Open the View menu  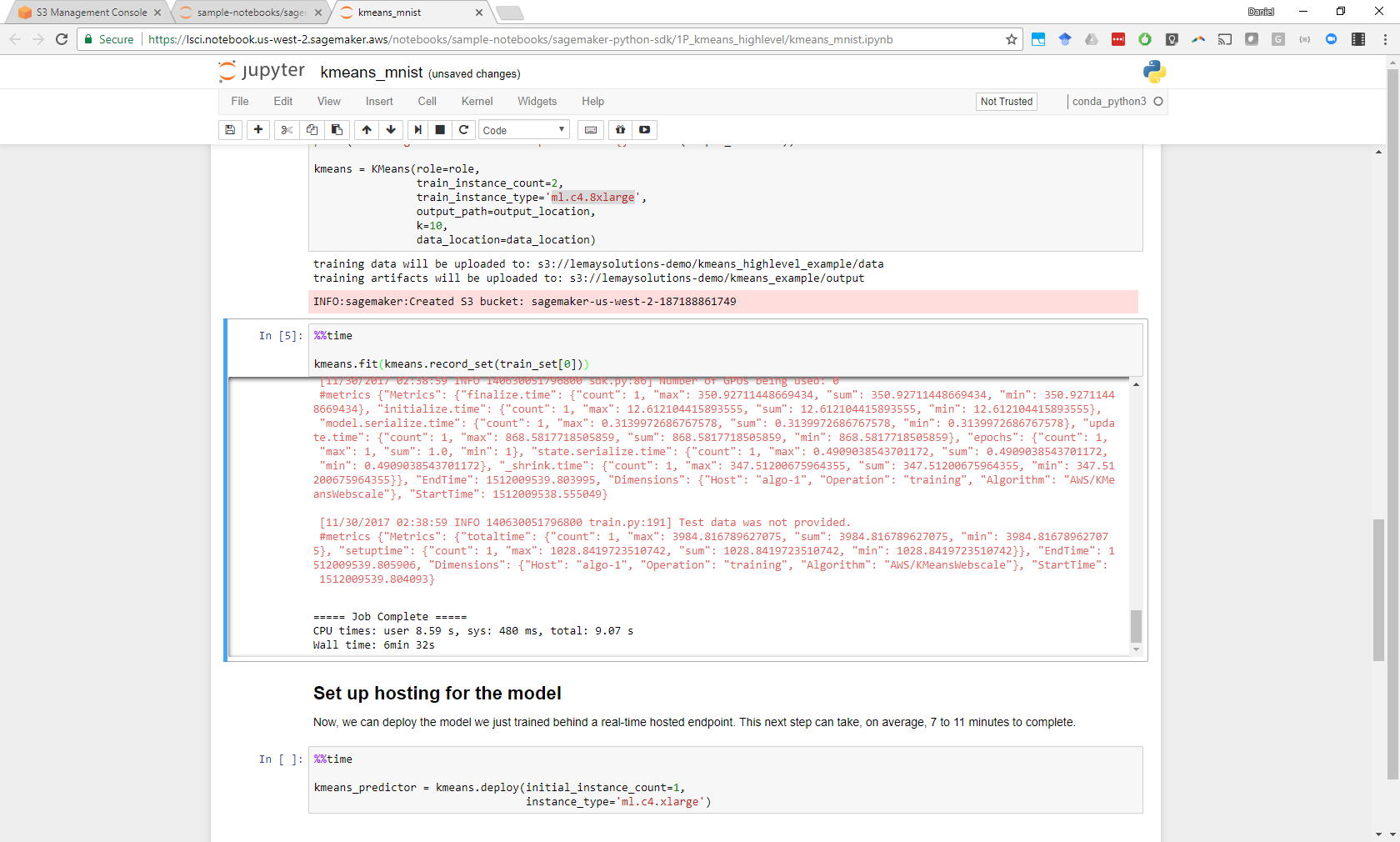click(329, 102)
